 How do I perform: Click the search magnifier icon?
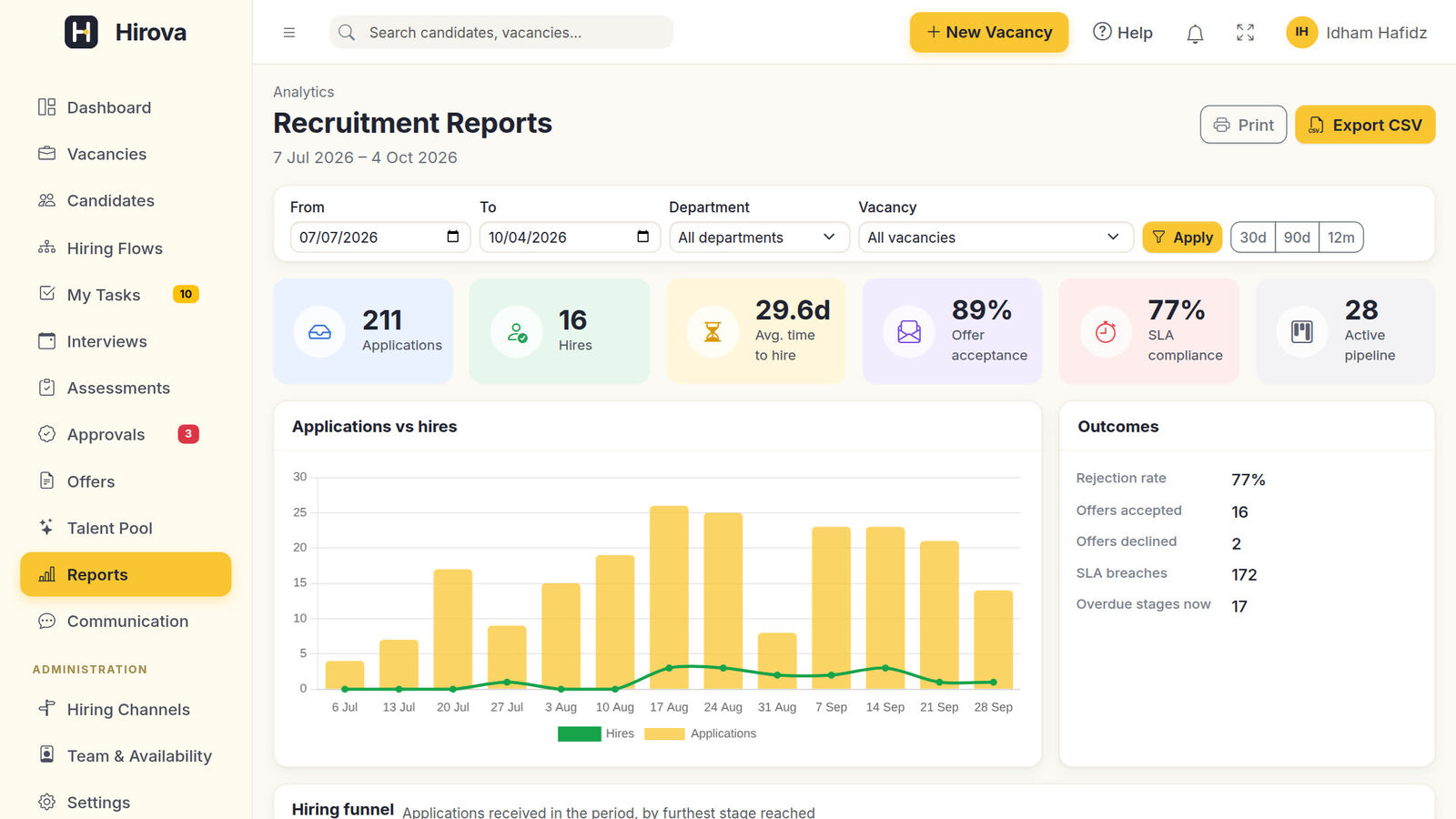pyautogui.click(x=347, y=33)
